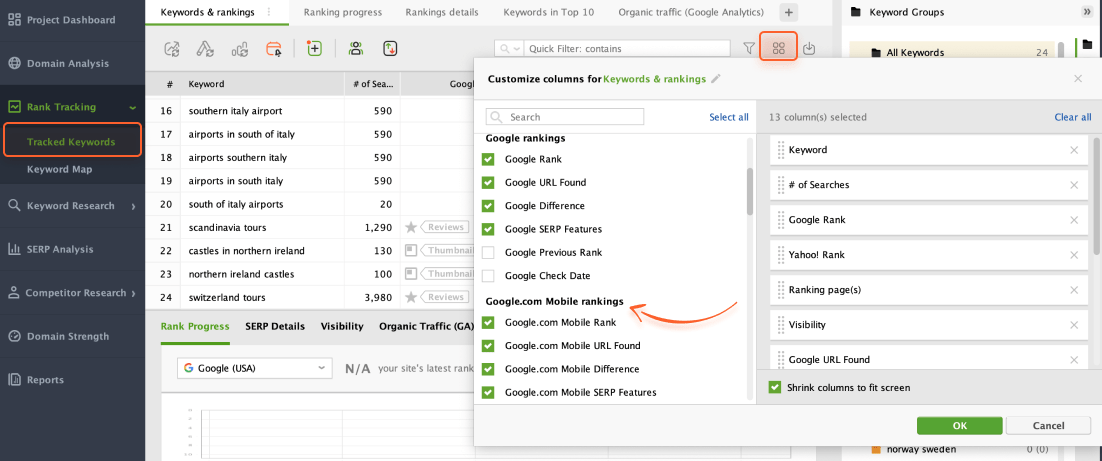Expand Keyword Research section
The height and width of the screenshot is (461, 1102).
(x=133, y=206)
